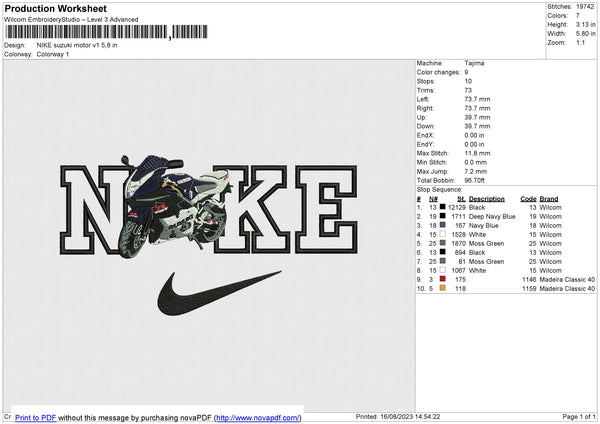Image resolution: width=600 pixels, height=424 pixels.
Task: Open the novapdf.com URL link
Action: pos(258,417)
